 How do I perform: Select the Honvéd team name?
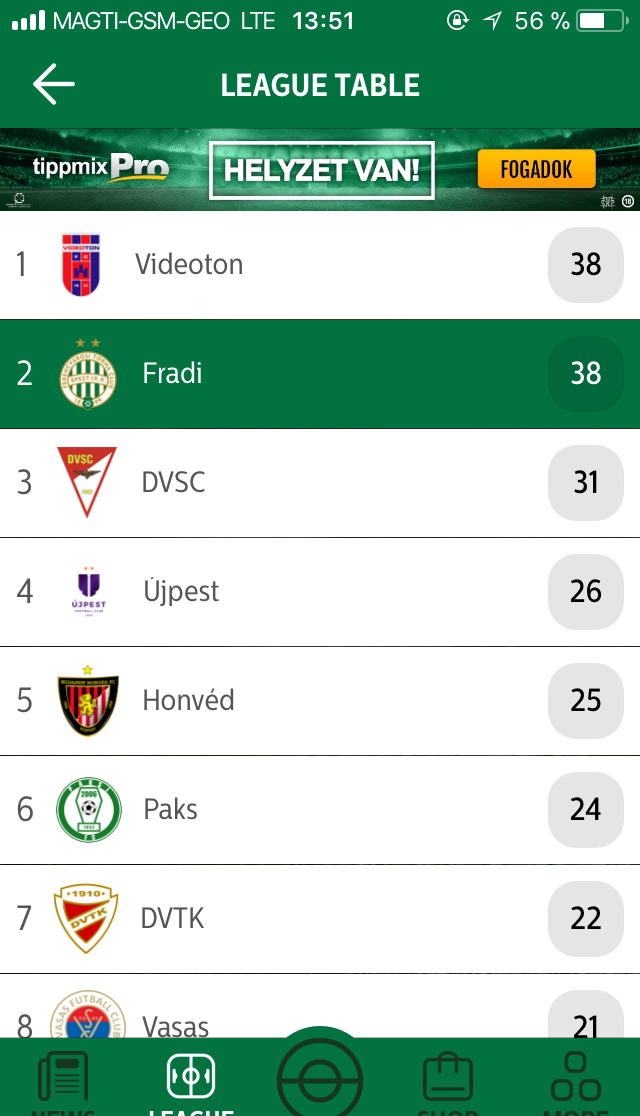(188, 700)
